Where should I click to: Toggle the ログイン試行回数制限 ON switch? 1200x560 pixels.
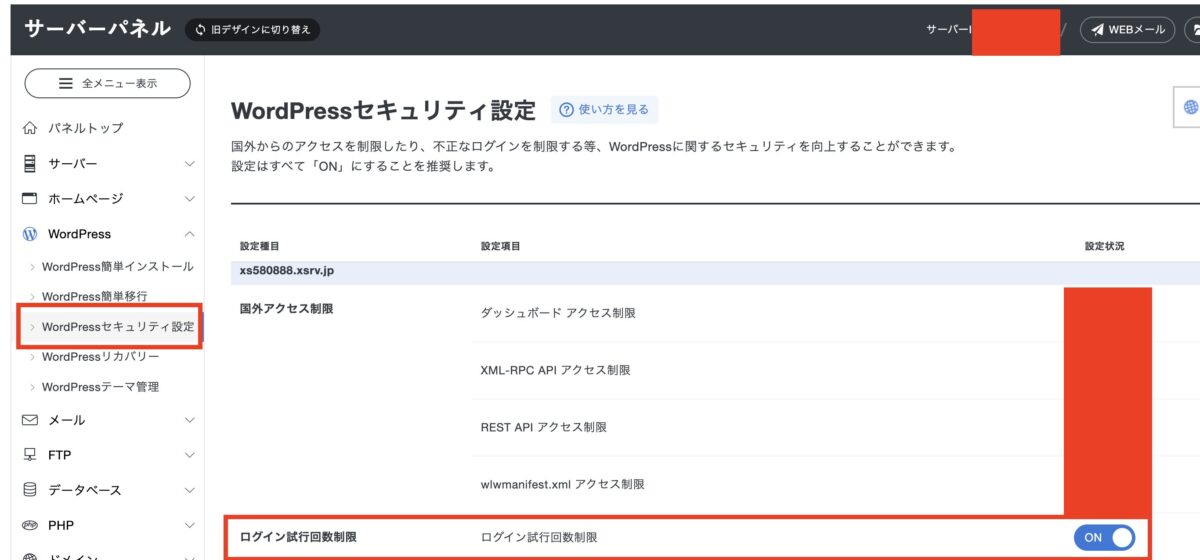click(x=1104, y=537)
